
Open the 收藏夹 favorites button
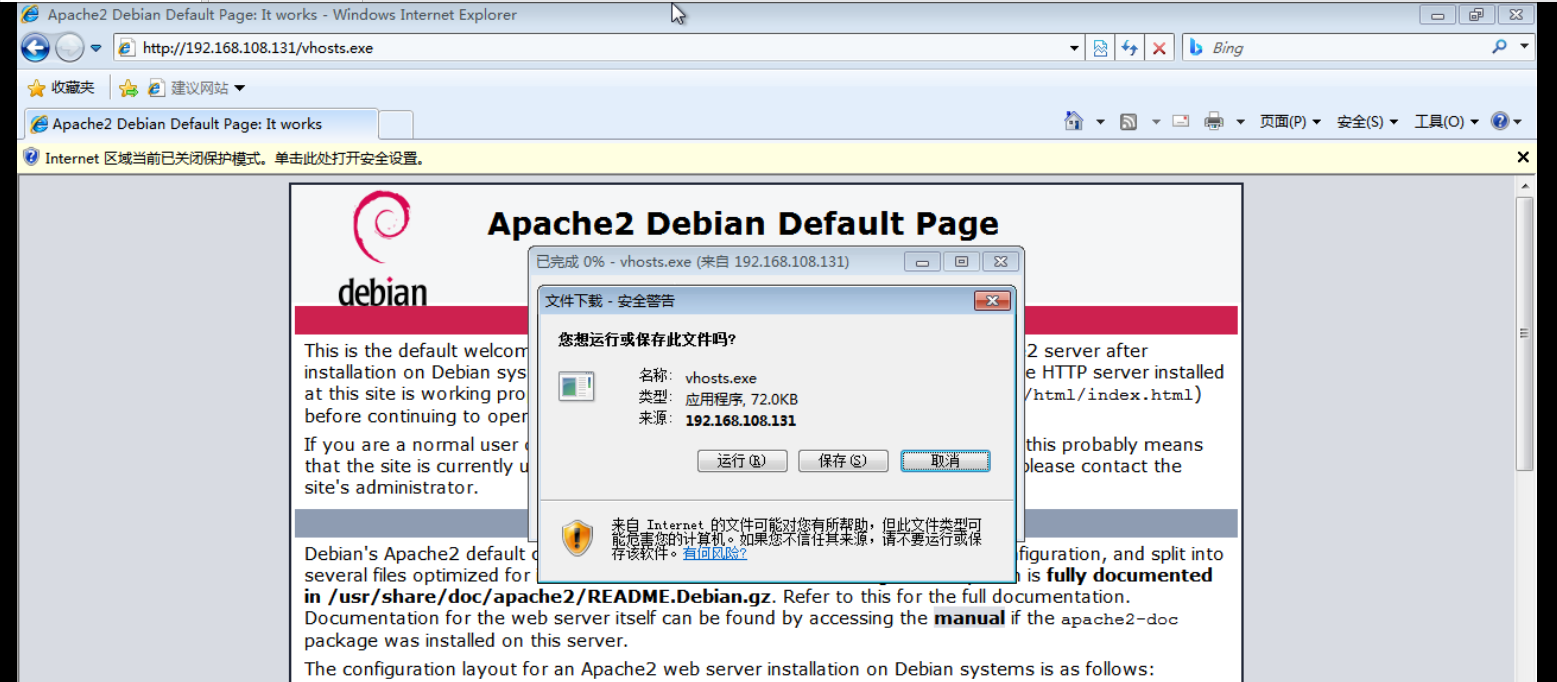[x=61, y=88]
